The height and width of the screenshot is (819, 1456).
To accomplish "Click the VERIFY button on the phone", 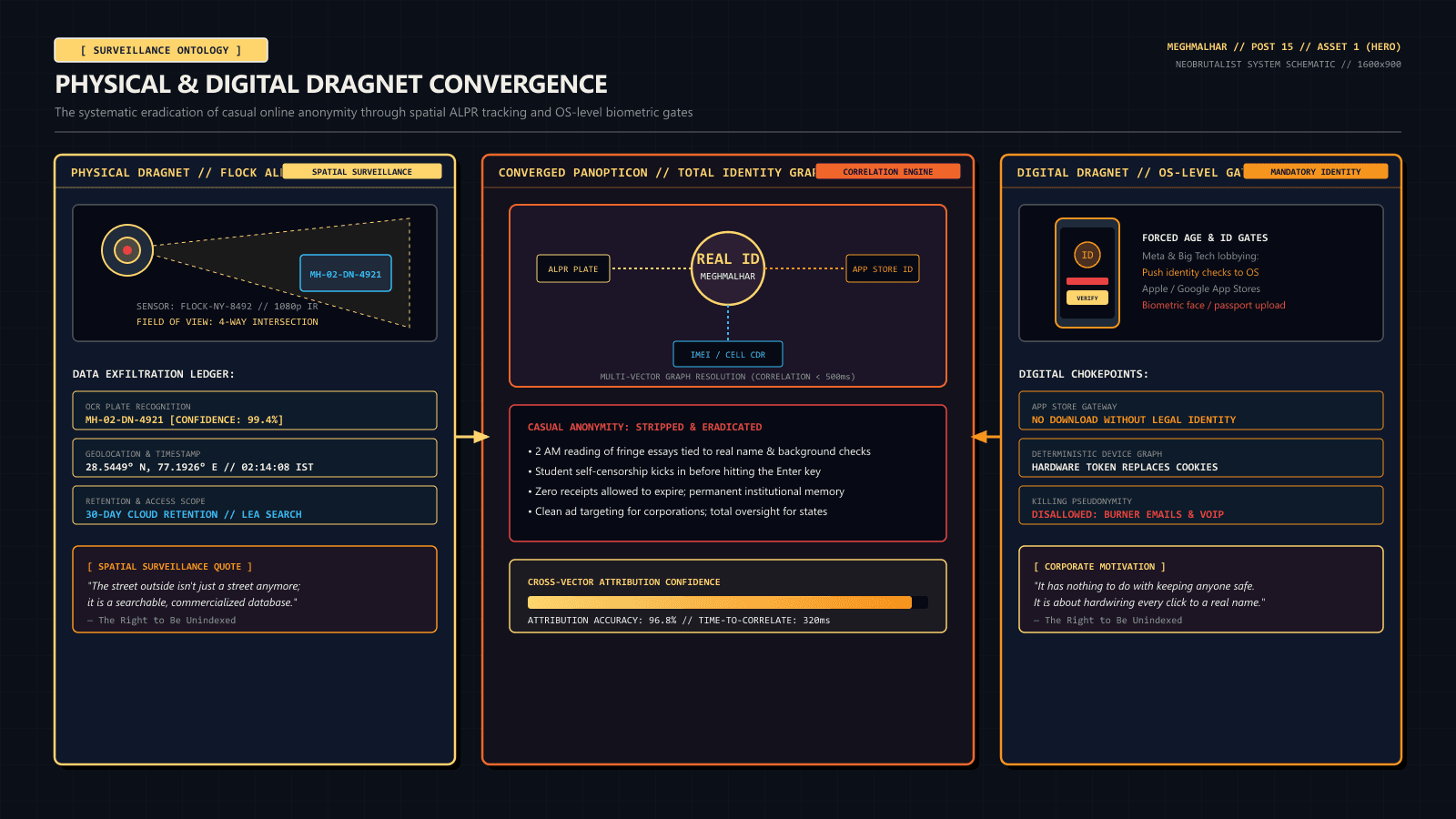I will coord(1087,298).
